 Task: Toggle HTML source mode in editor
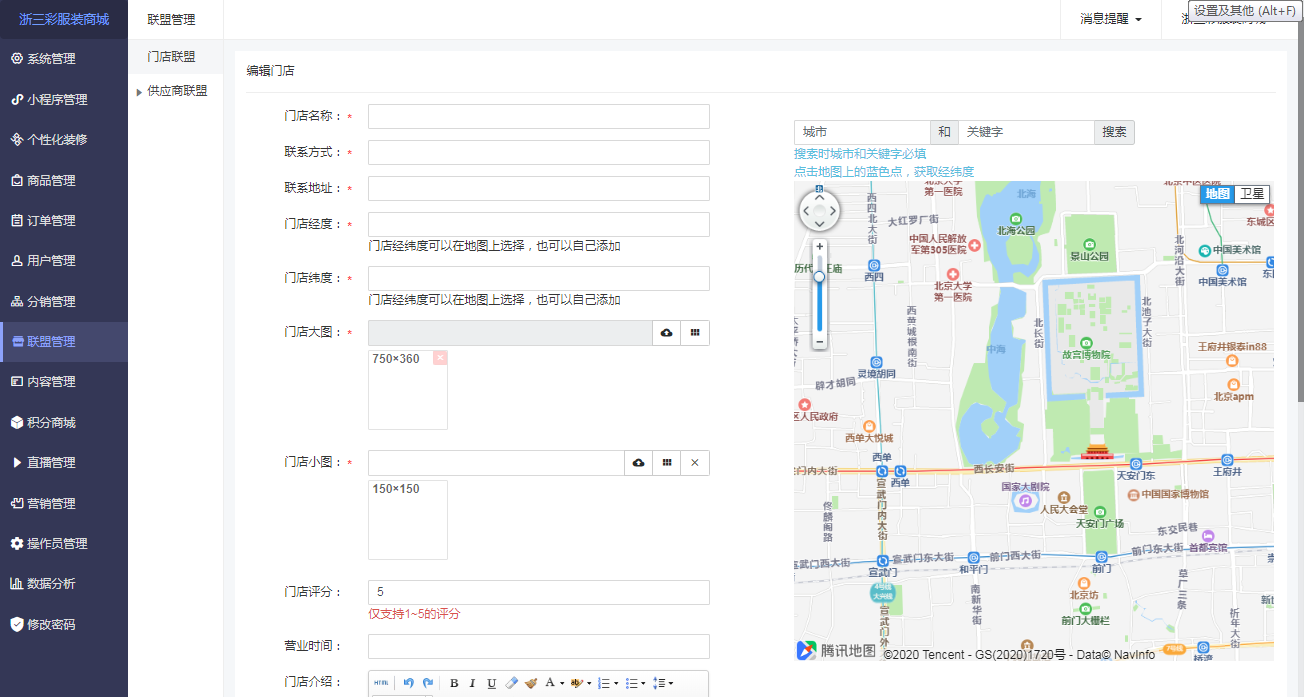(x=381, y=683)
